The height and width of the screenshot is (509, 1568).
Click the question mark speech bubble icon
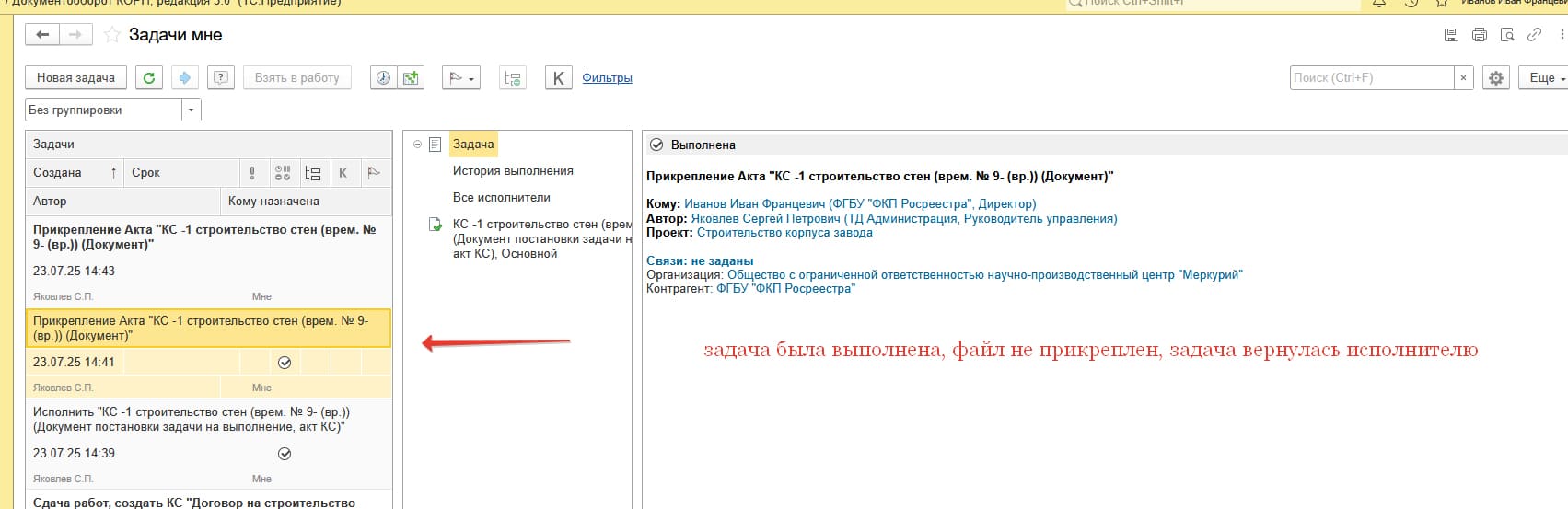point(221,78)
